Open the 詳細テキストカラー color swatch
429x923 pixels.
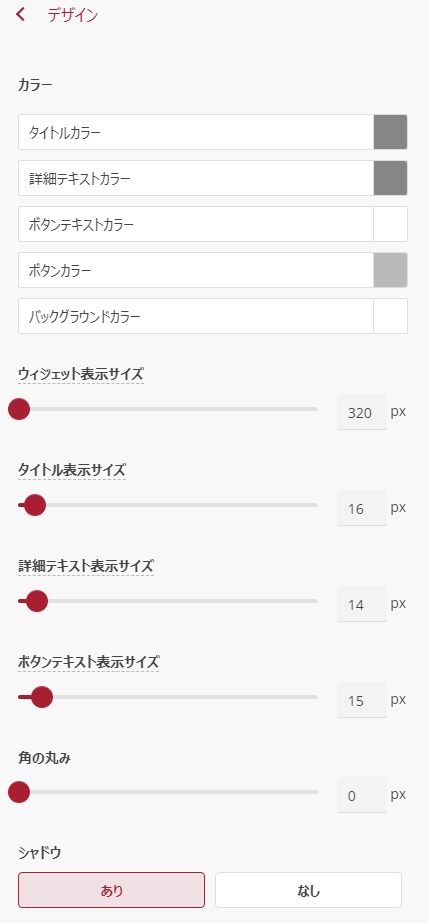coord(390,178)
